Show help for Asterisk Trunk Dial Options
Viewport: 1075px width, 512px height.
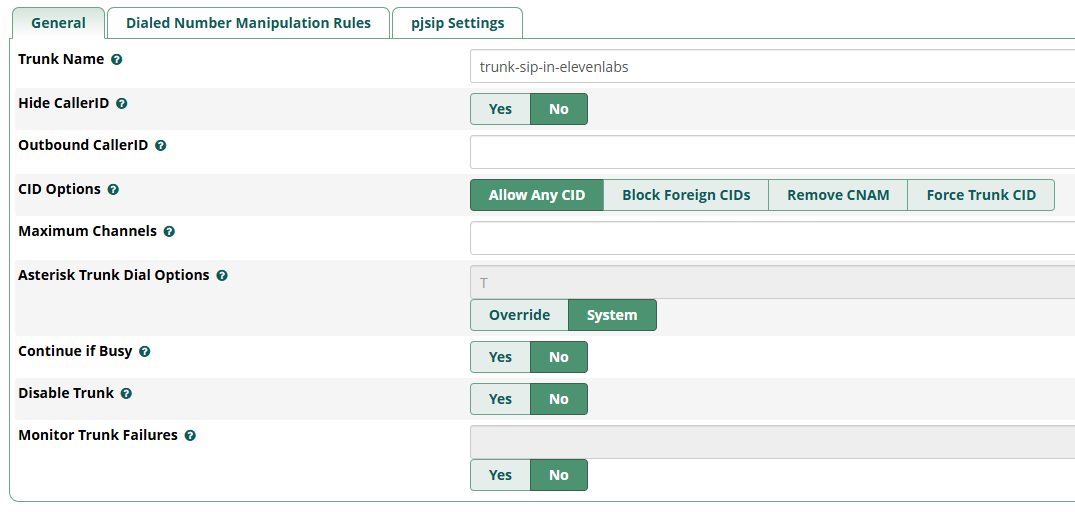point(222,275)
